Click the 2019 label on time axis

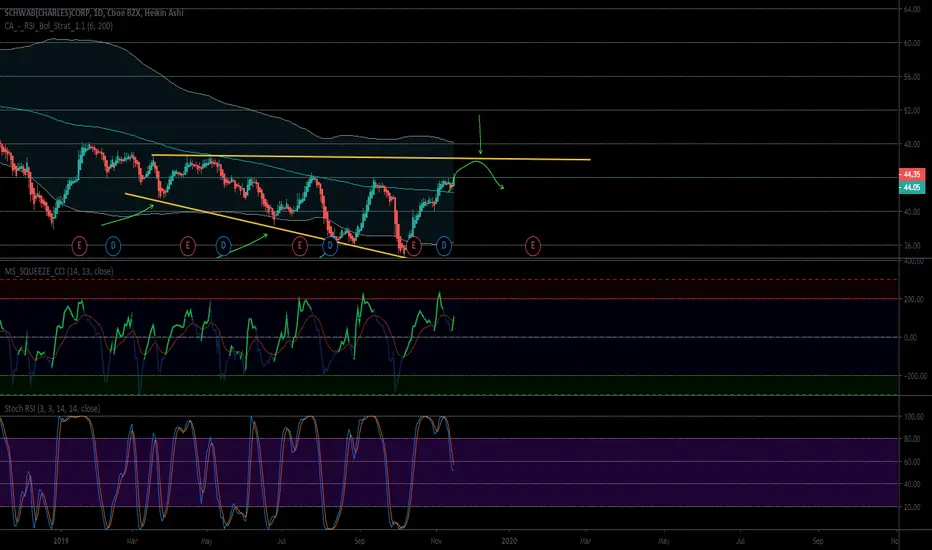61,541
